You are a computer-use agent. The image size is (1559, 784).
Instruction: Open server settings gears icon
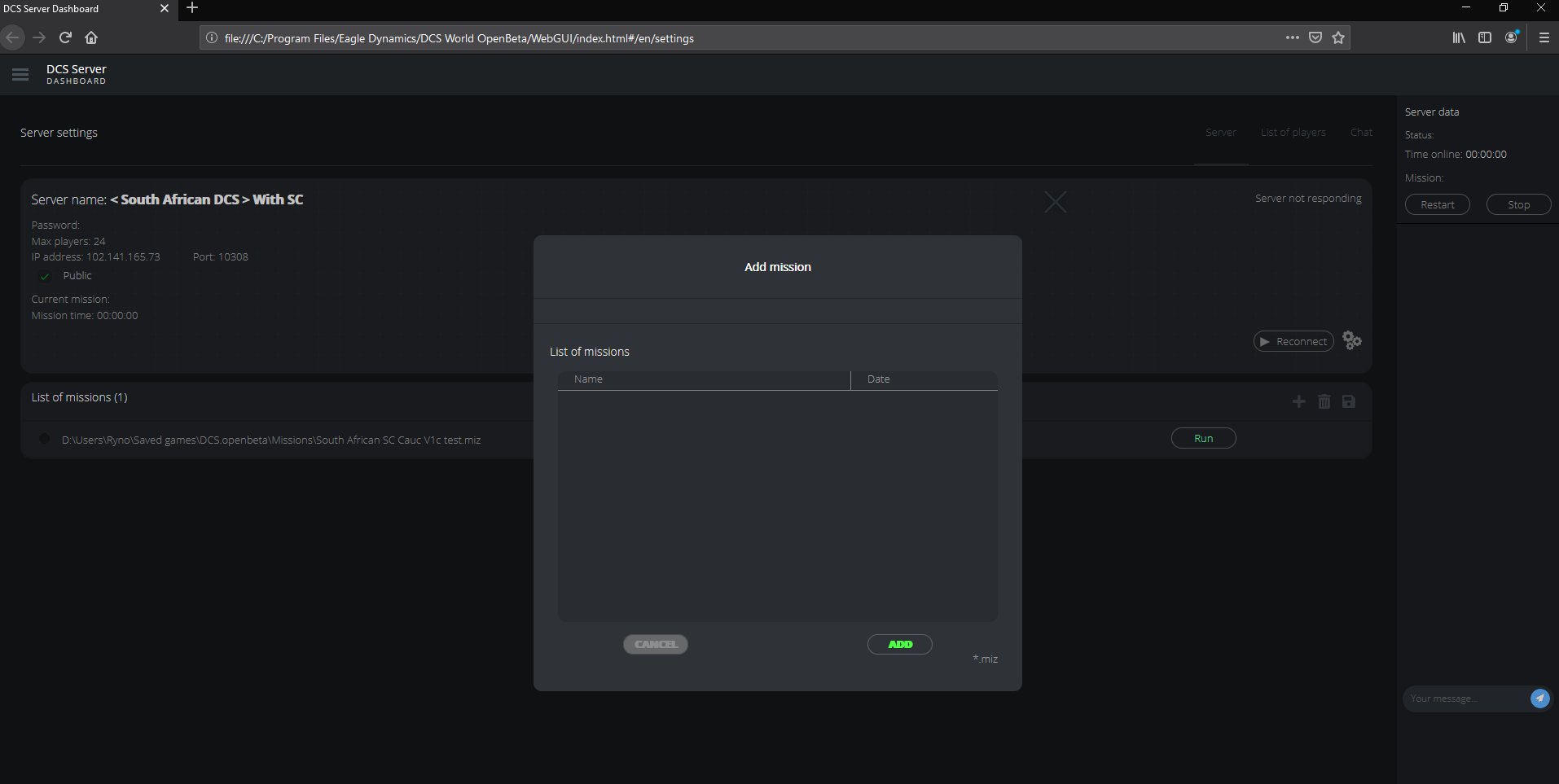click(1352, 340)
